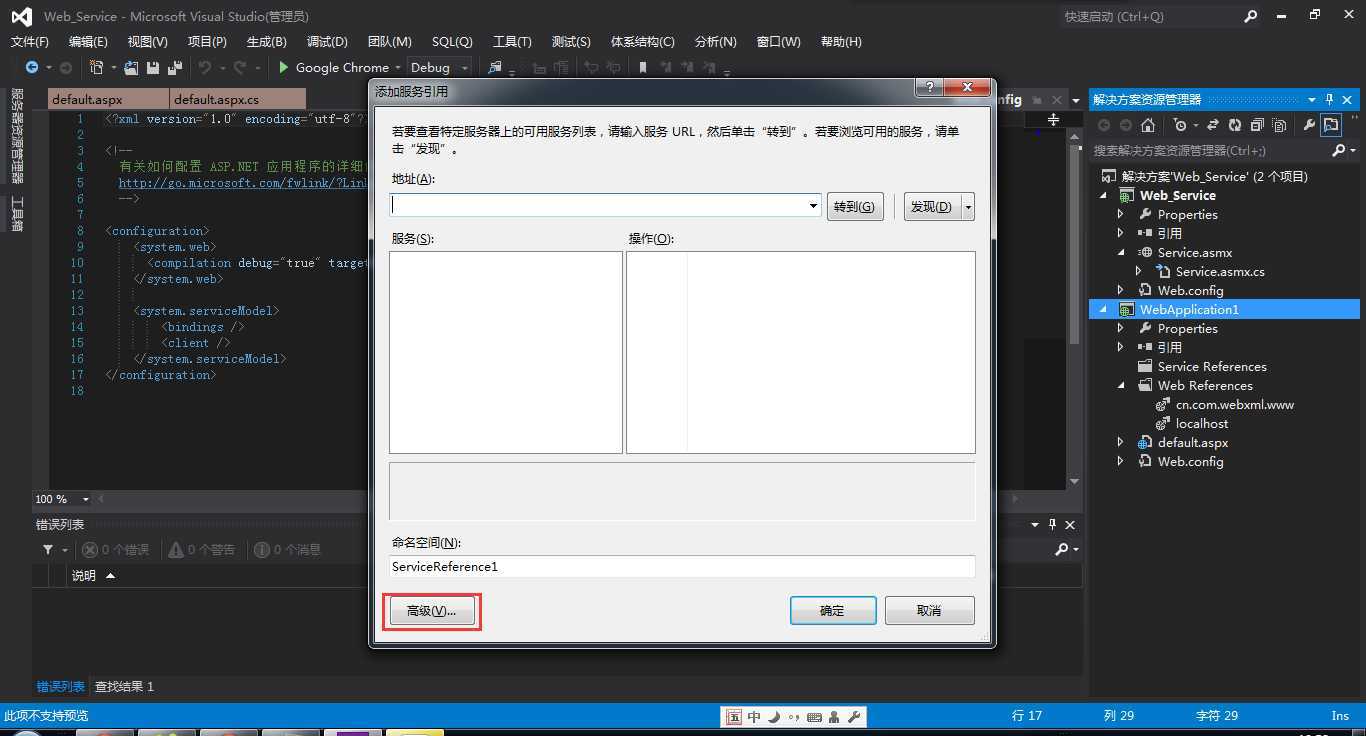Switch to the 查找结果 1 tab

(x=124, y=686)
